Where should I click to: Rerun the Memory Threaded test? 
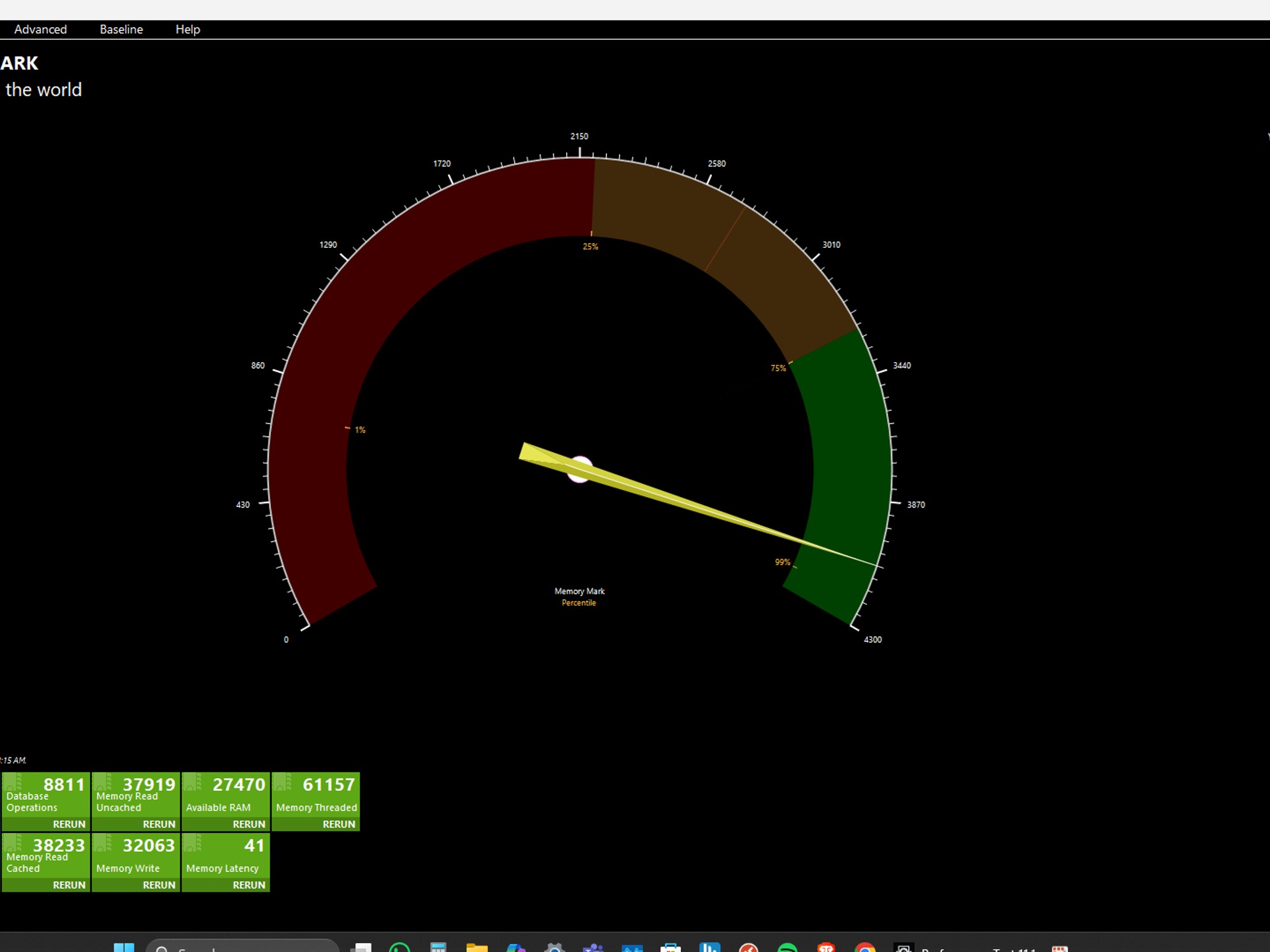tap(339, 824)
